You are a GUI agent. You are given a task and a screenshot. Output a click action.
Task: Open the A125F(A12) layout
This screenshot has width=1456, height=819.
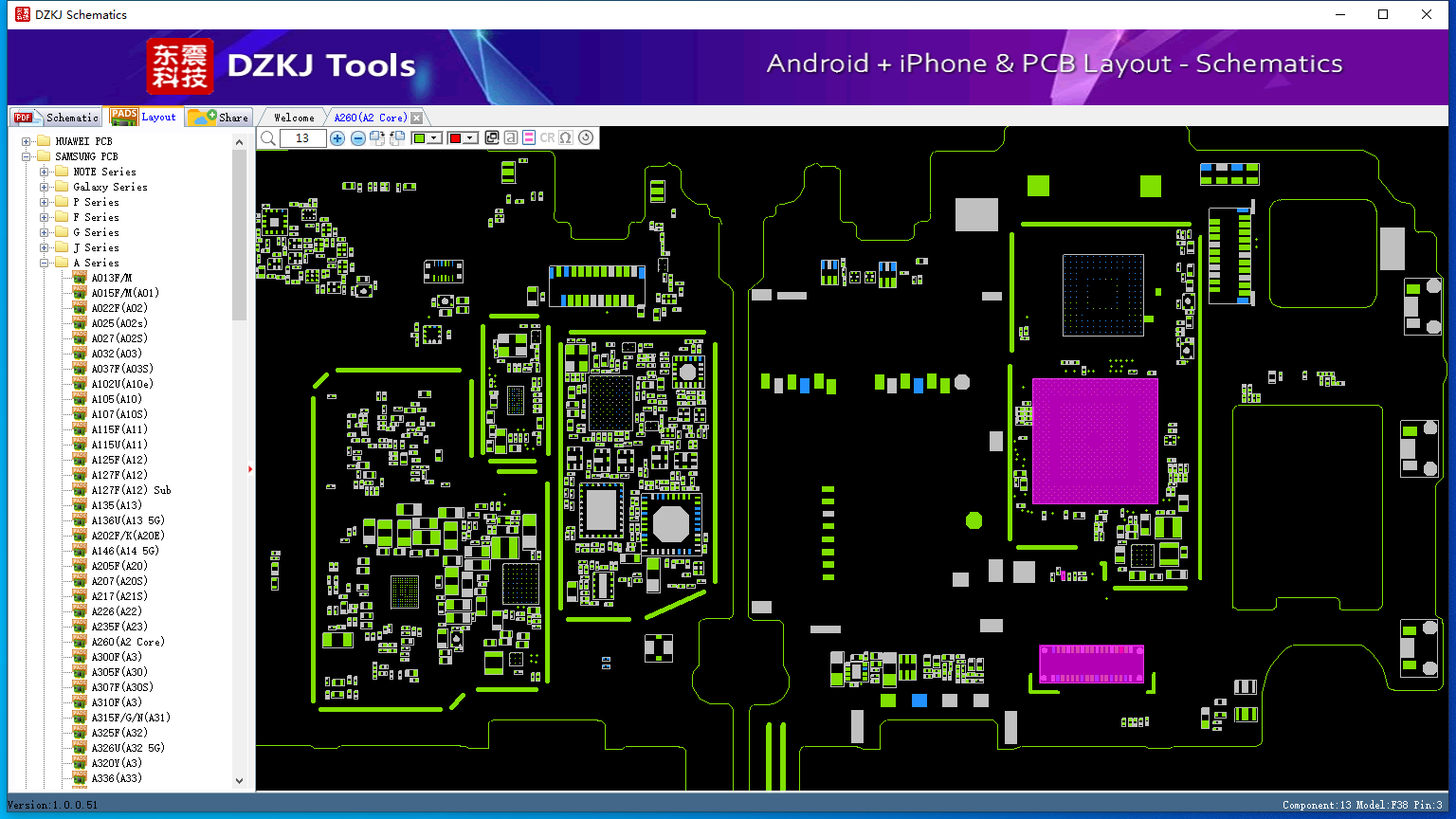[119, 460]
